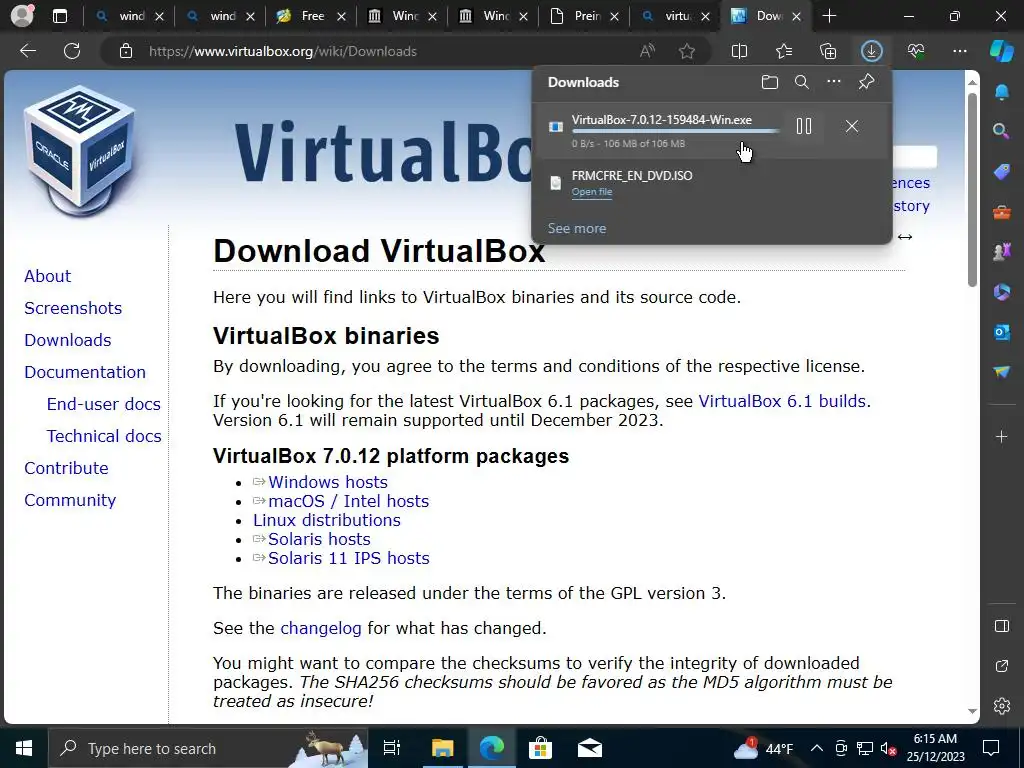The width and height of the screenshot is (1024, 768).
Task: Open downloads folder icon in Downloads panel
Action: click(x=770, y=82)
